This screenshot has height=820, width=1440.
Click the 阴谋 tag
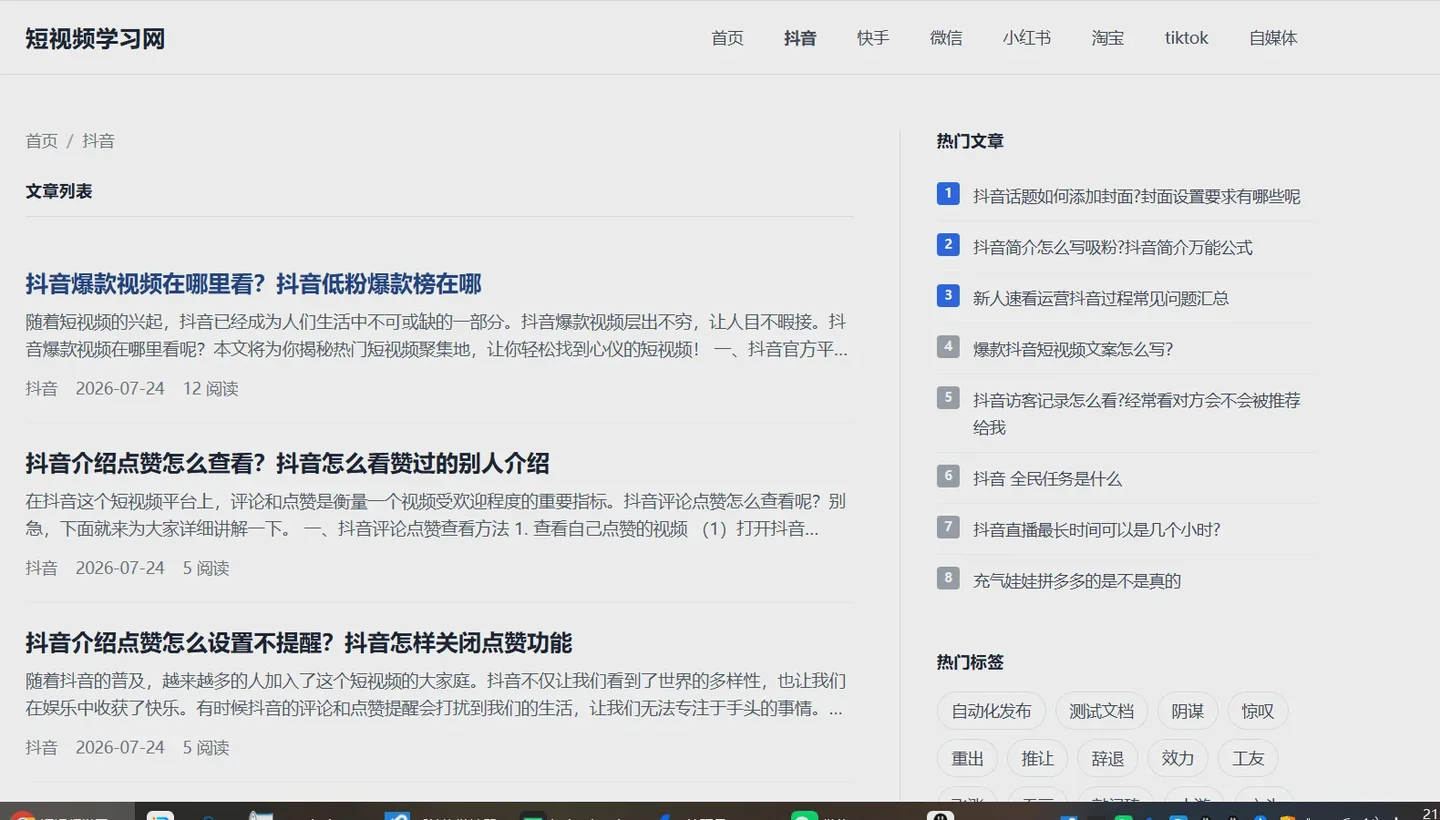pyautogui.click(x=1188, y=711)
